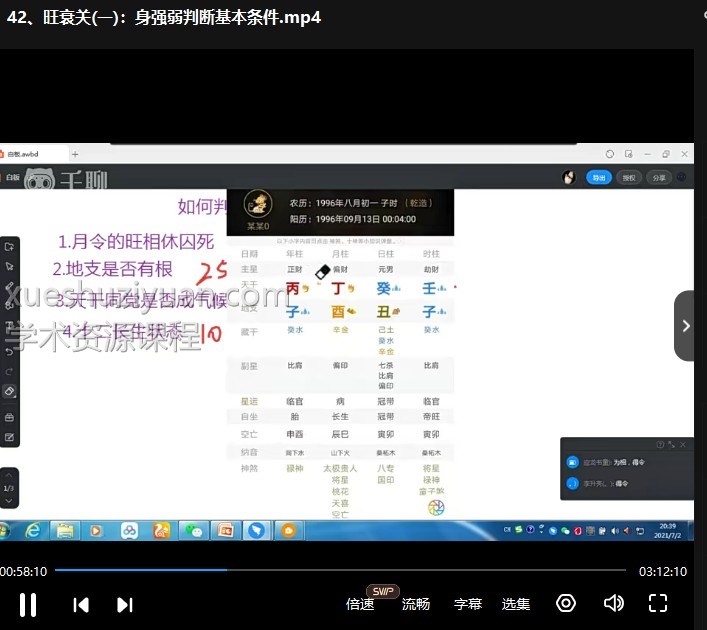707x630 pixels.
Task: Open WeChat from the Windows taskbar
Action: [x=192, y=529]
